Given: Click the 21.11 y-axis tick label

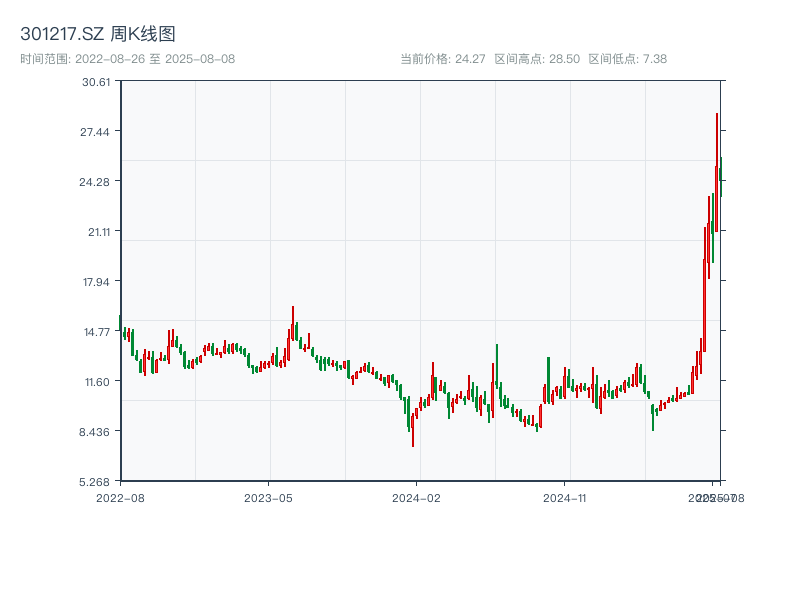Looking at the screenshot, I should point(98,231).
